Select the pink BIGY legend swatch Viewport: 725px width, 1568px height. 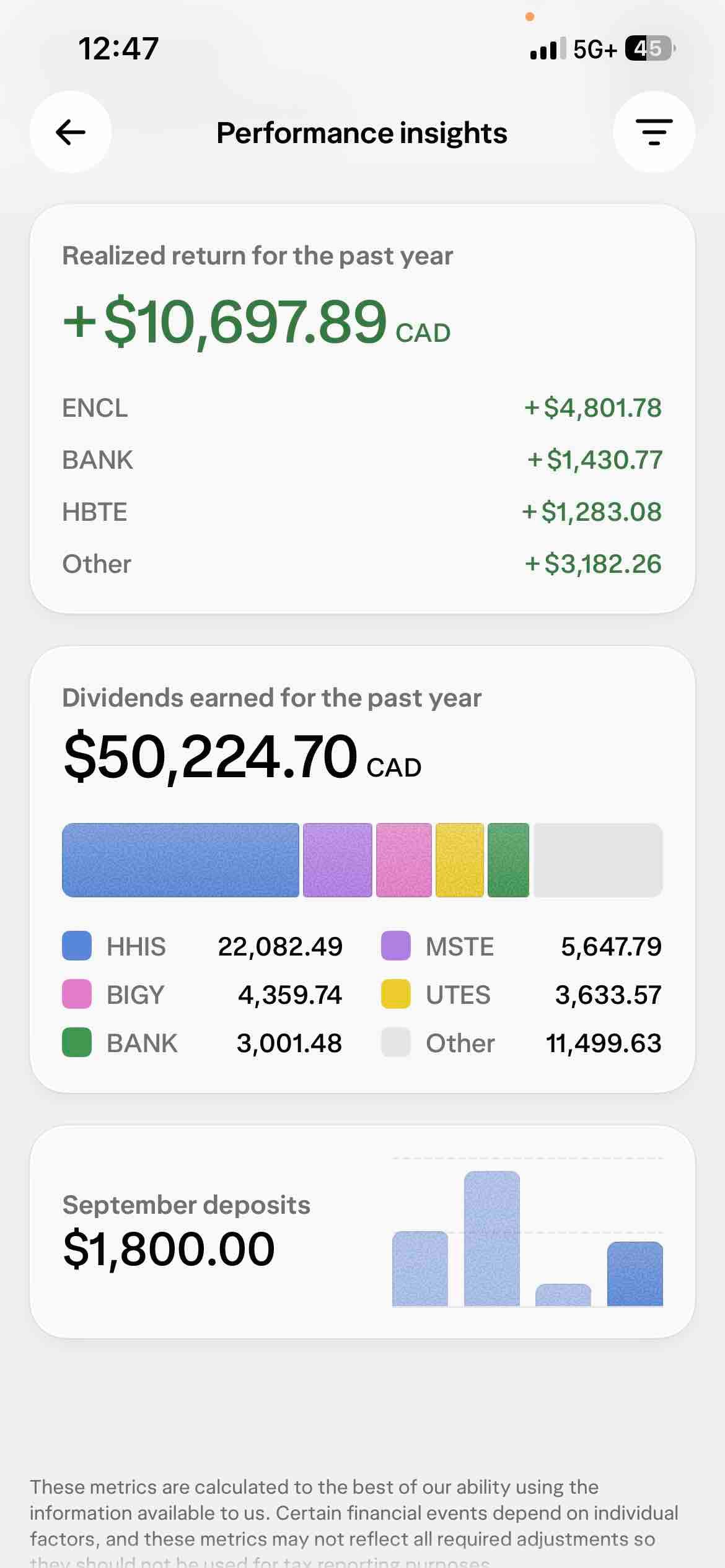pyautogui.click(x=77, y=994)
